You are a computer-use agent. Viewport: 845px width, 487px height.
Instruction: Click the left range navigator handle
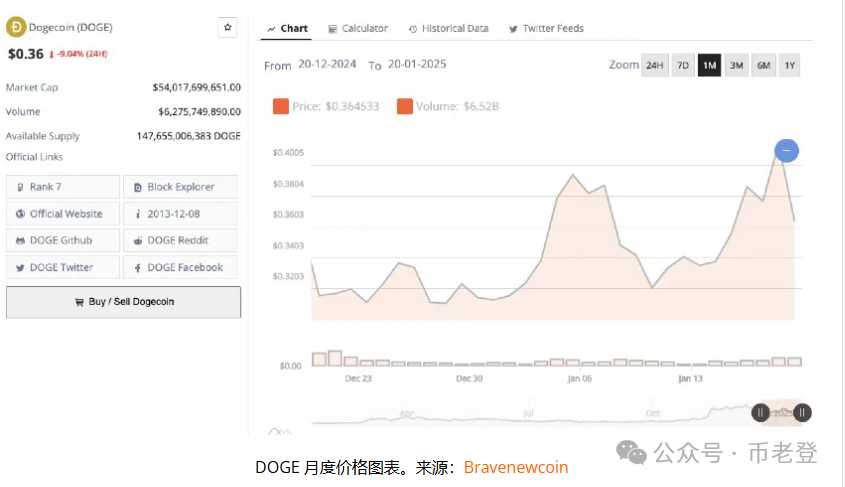pos(760,413)
